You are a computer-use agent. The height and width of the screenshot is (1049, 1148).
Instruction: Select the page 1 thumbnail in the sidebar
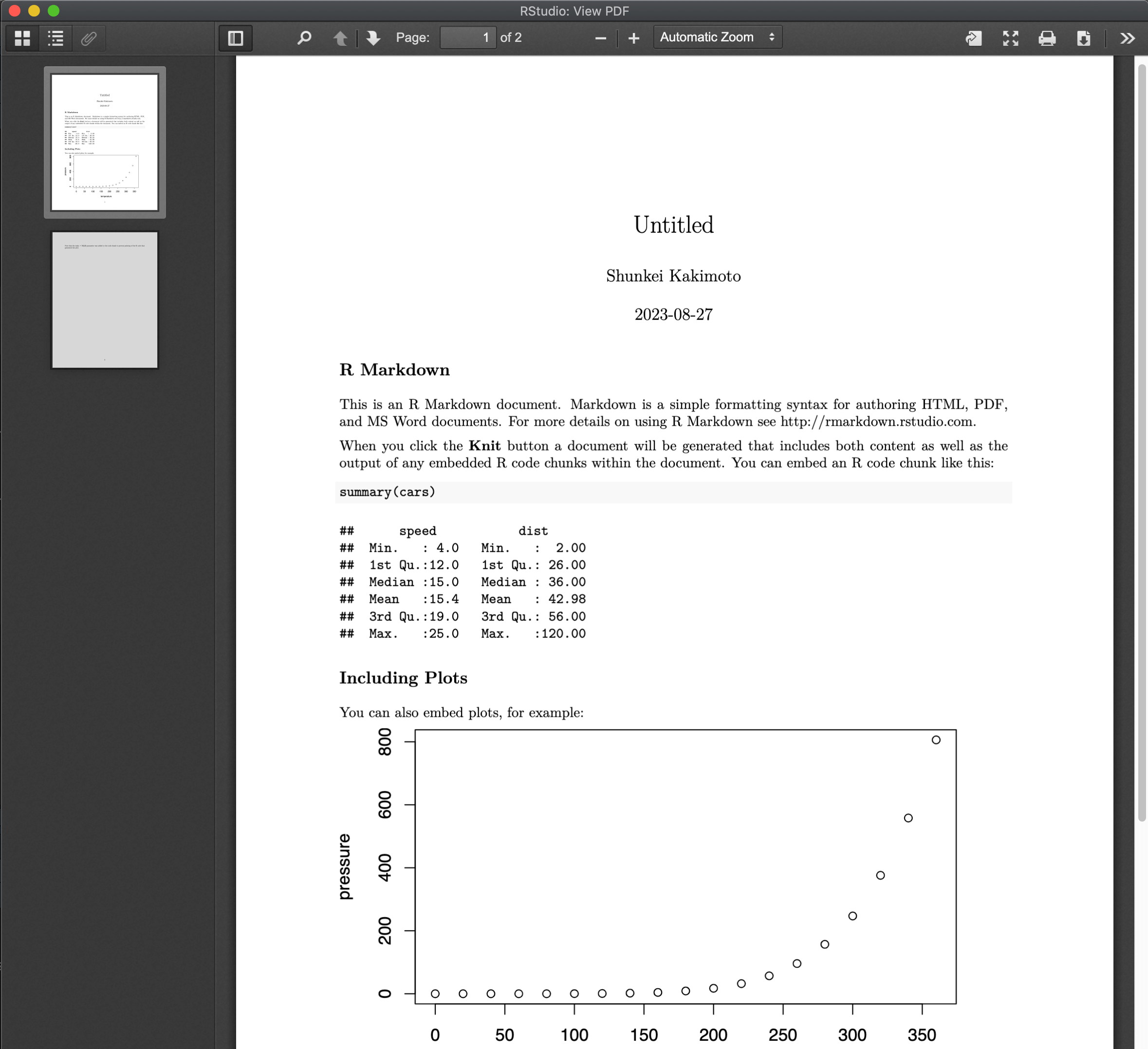click(x=104, y=141)
